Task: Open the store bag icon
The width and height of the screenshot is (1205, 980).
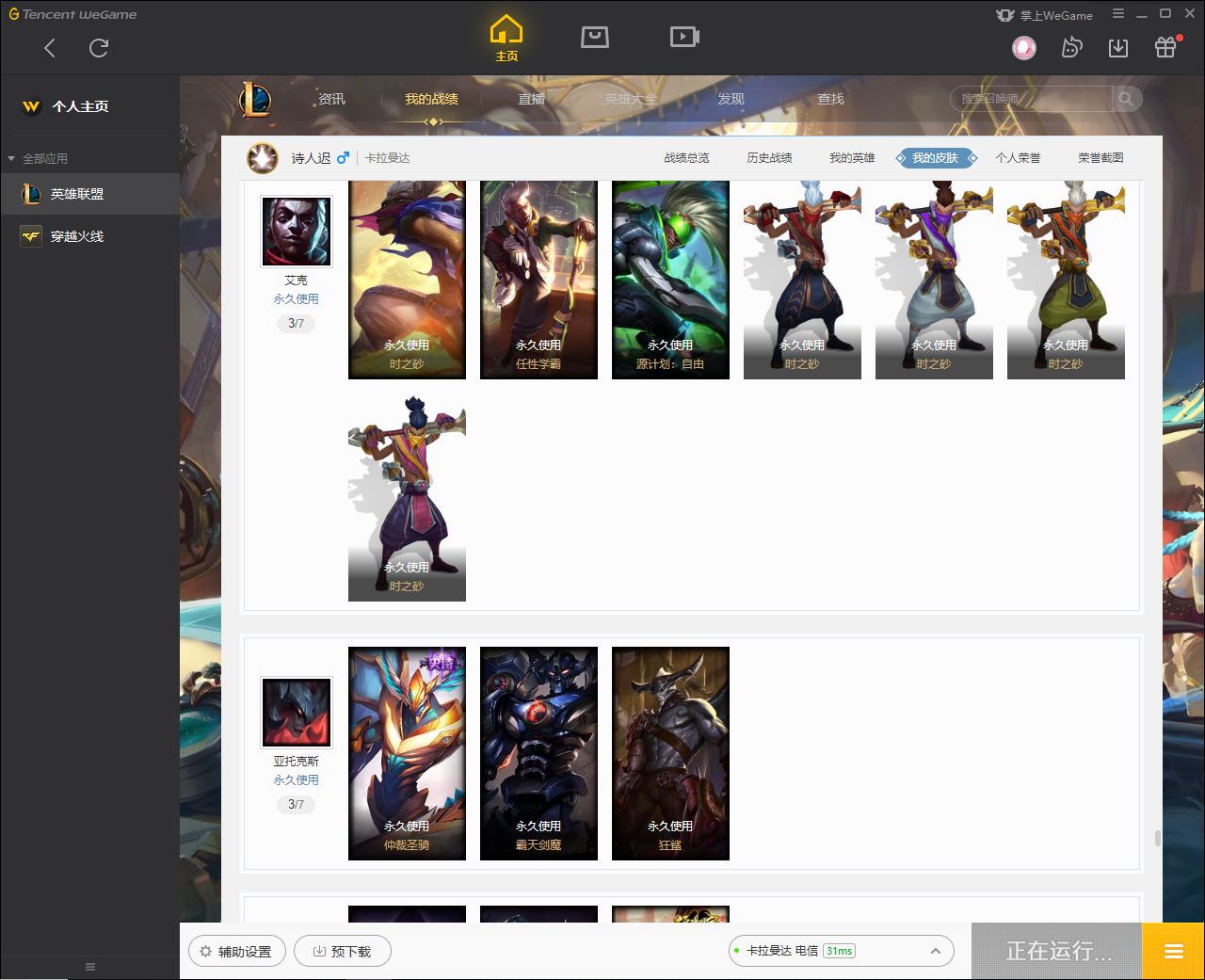Action: [x=595, y=37]
